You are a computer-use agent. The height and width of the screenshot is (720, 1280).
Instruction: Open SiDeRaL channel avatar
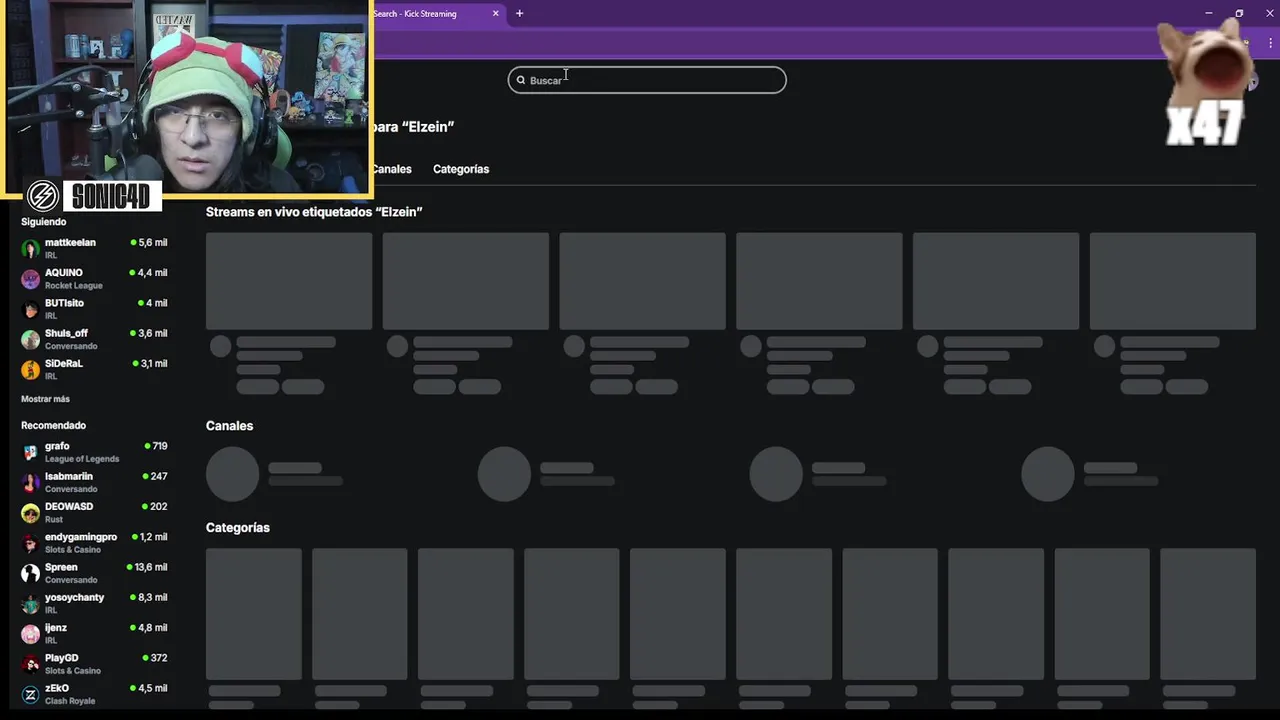click(x=30, y=370)
